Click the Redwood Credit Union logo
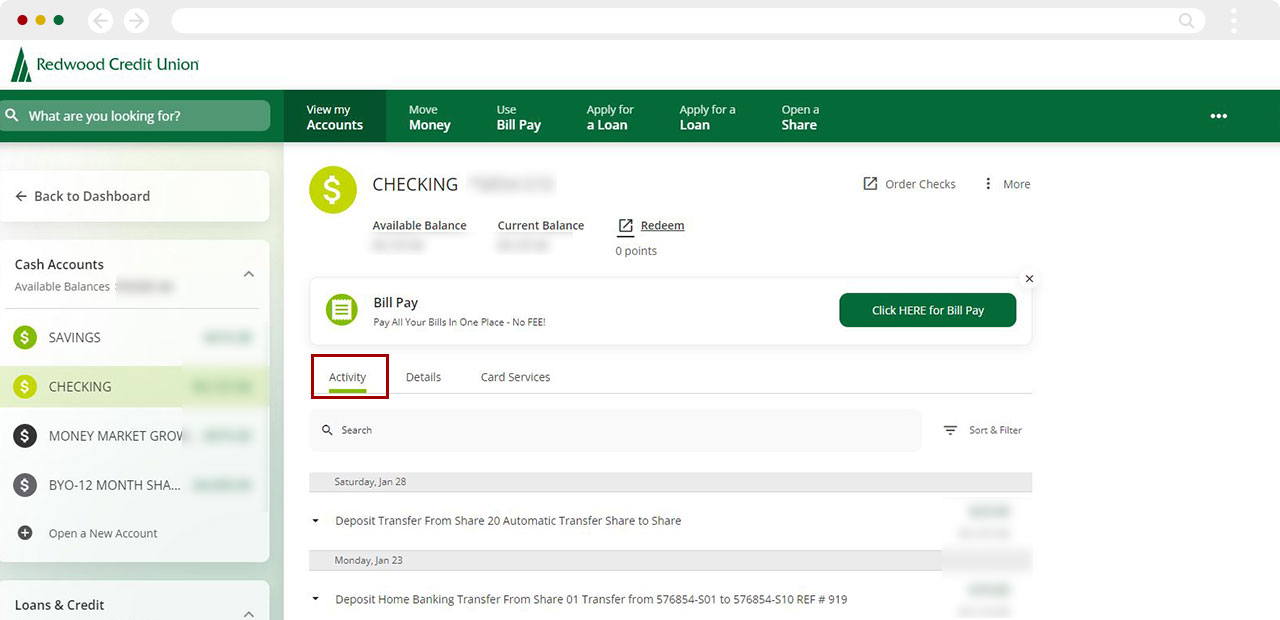Viewport: 1280px width, 620px height. [105, 64]
